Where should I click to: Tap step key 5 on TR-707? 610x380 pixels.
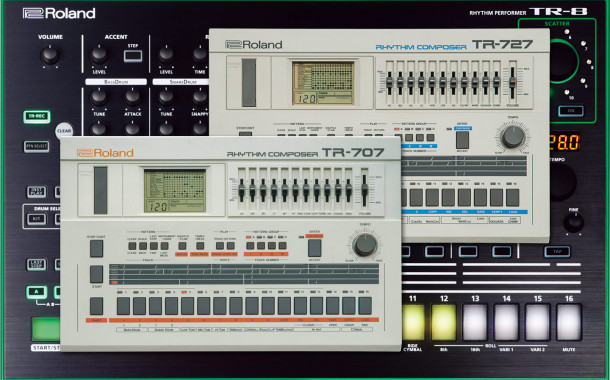[188, 306]
